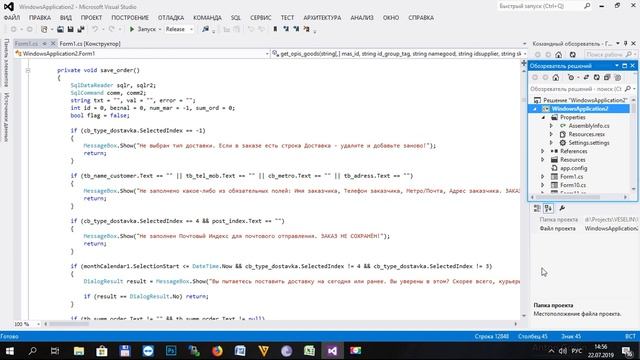
Task: Click the Refresh icon in Обозреватель решений toolbar
Action: (x=596, y=78)
